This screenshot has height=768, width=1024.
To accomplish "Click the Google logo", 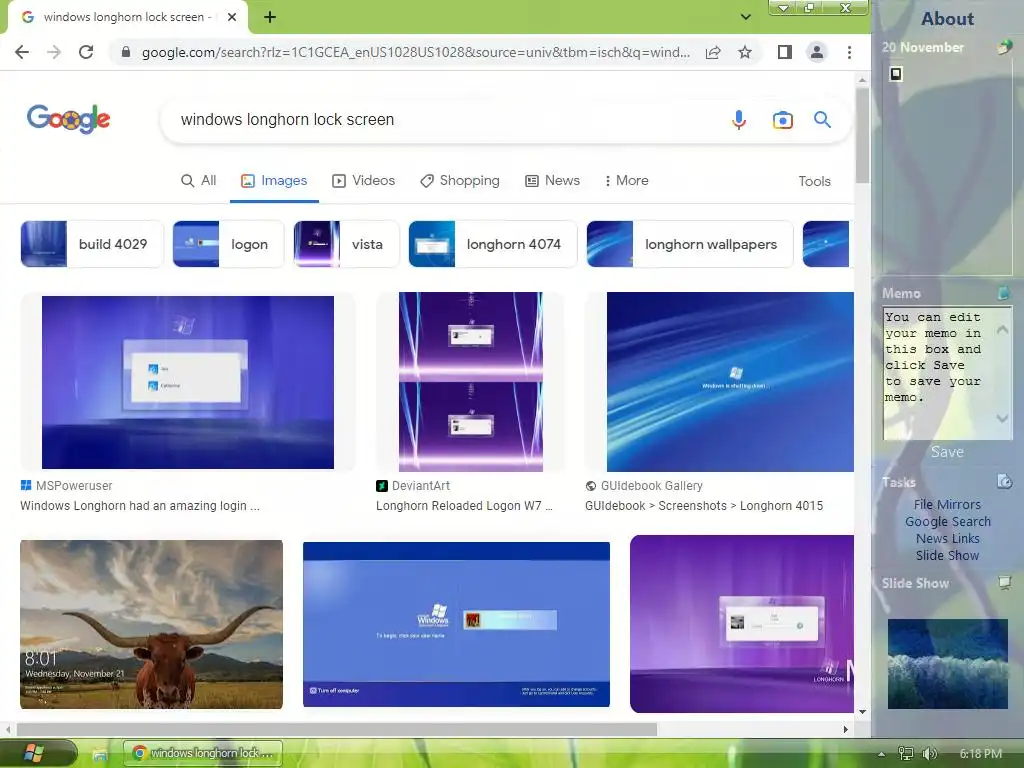I will point(69,119).
